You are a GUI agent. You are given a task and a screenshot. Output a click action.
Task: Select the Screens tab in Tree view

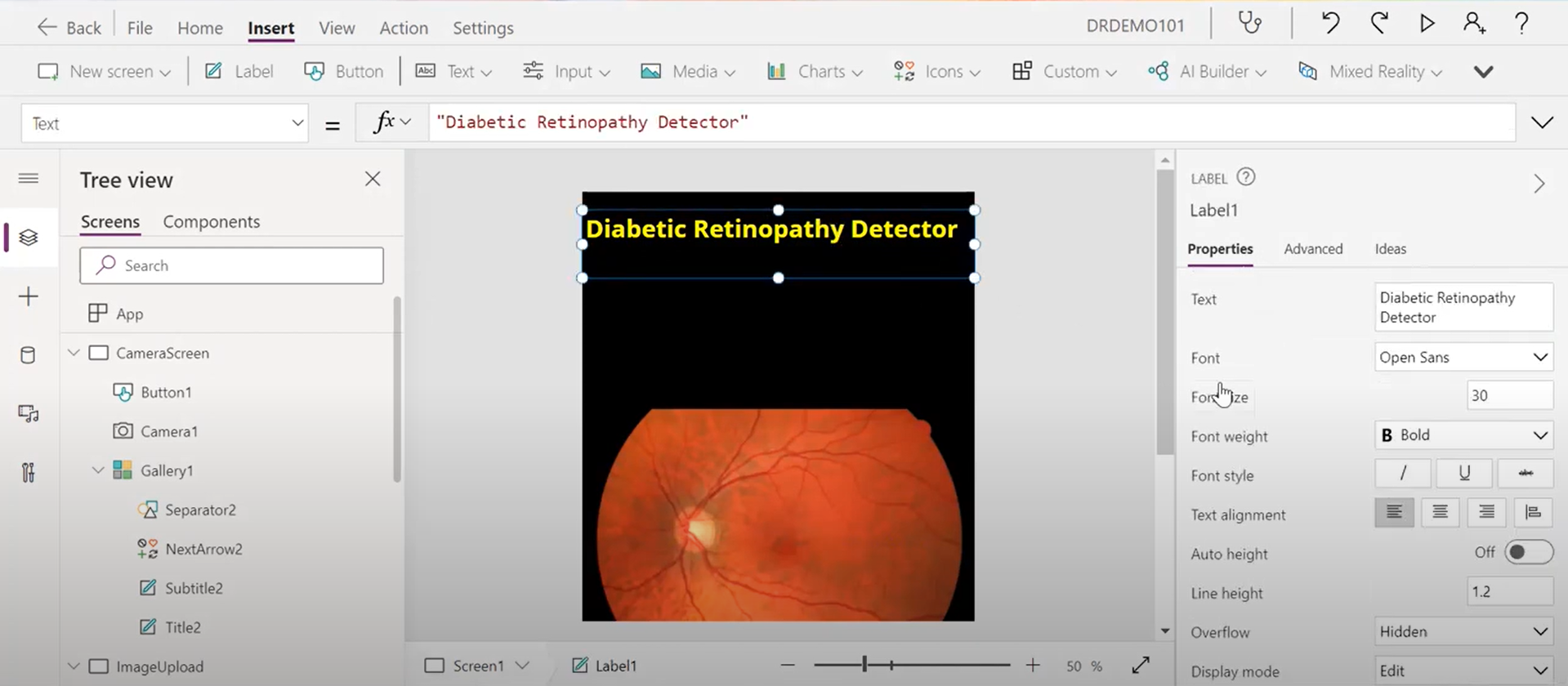(x=110, y=222)
